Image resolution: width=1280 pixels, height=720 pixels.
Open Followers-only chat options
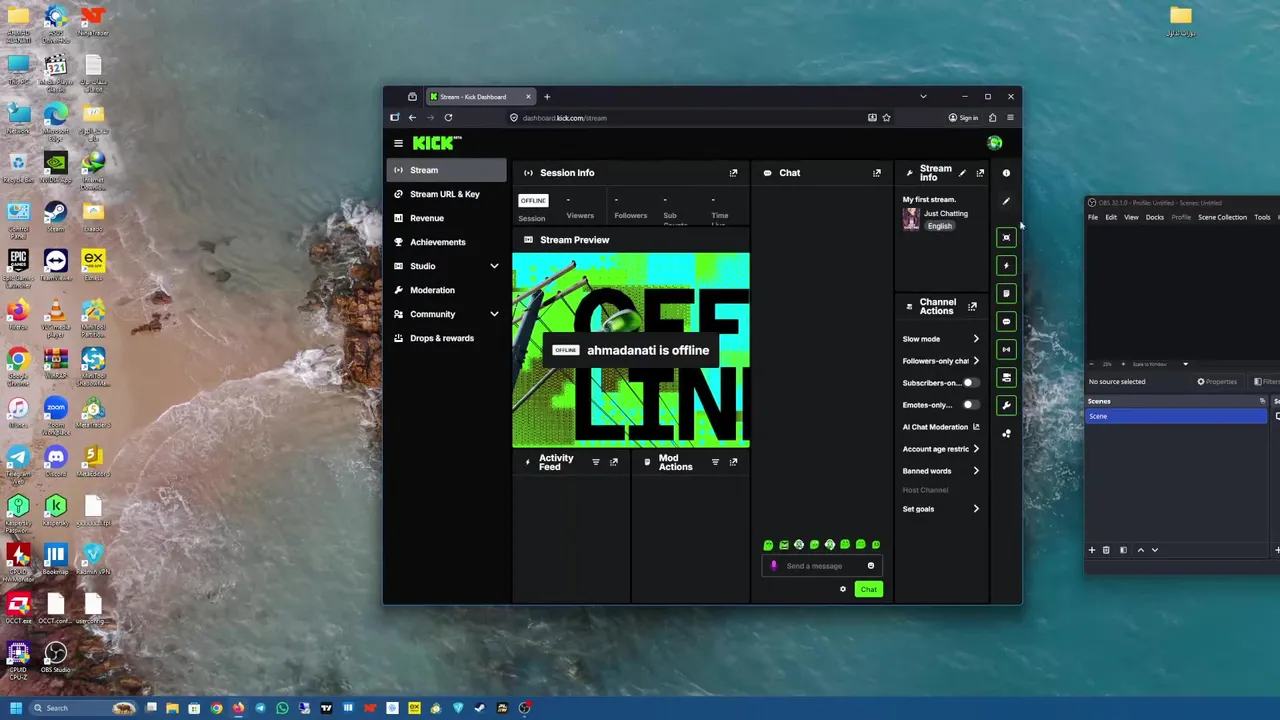(940, 361)
